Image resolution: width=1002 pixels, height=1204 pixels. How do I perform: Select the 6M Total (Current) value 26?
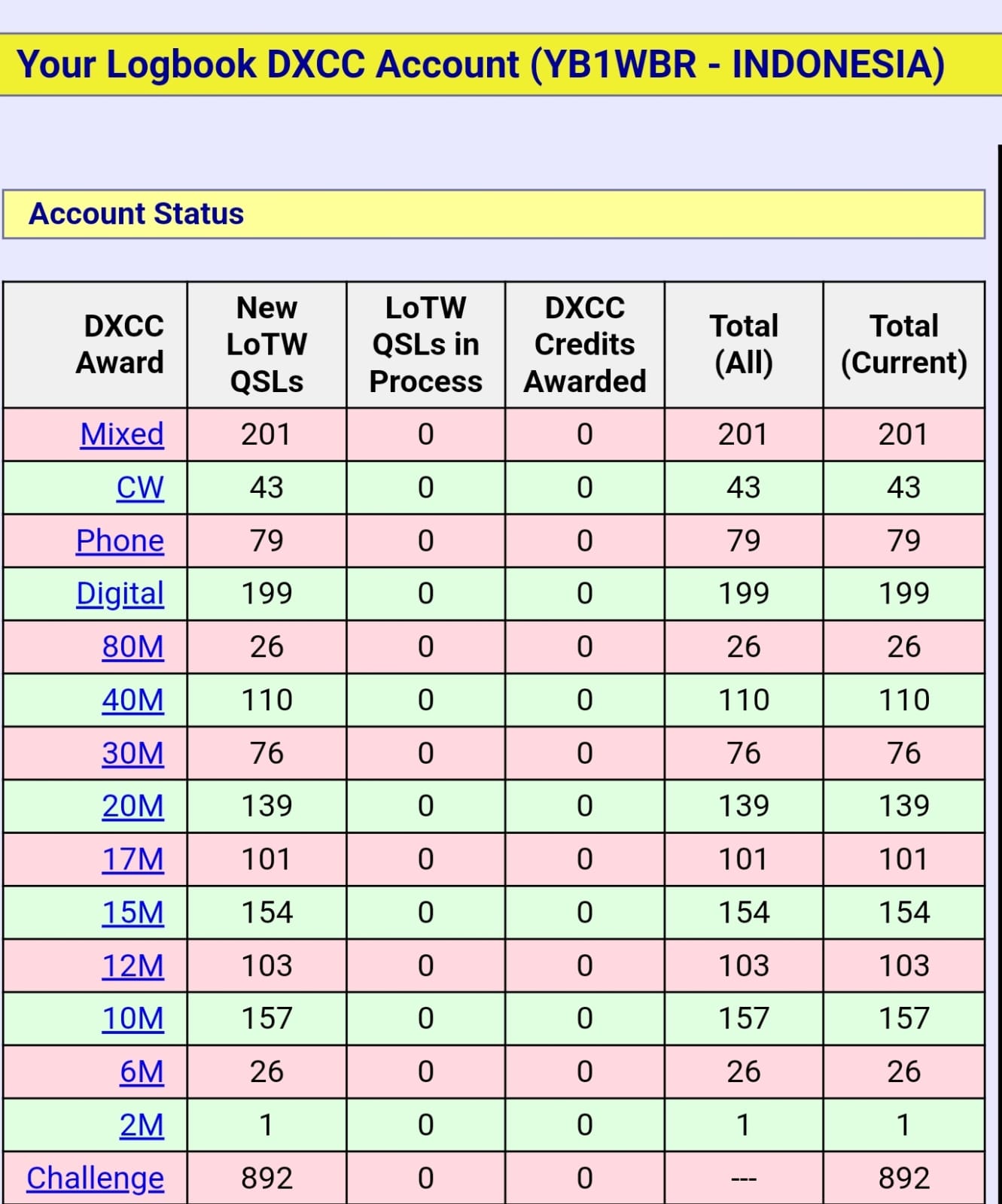[904, 1072]
